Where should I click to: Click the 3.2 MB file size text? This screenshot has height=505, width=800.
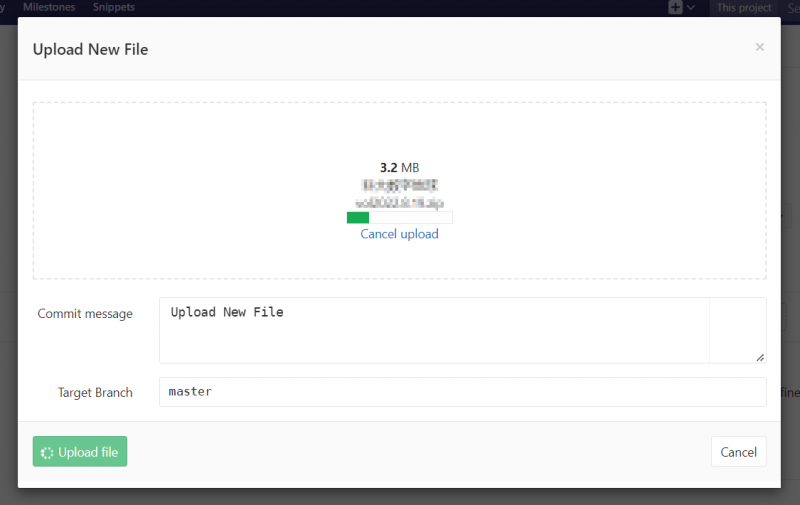[x=399, y=168]
